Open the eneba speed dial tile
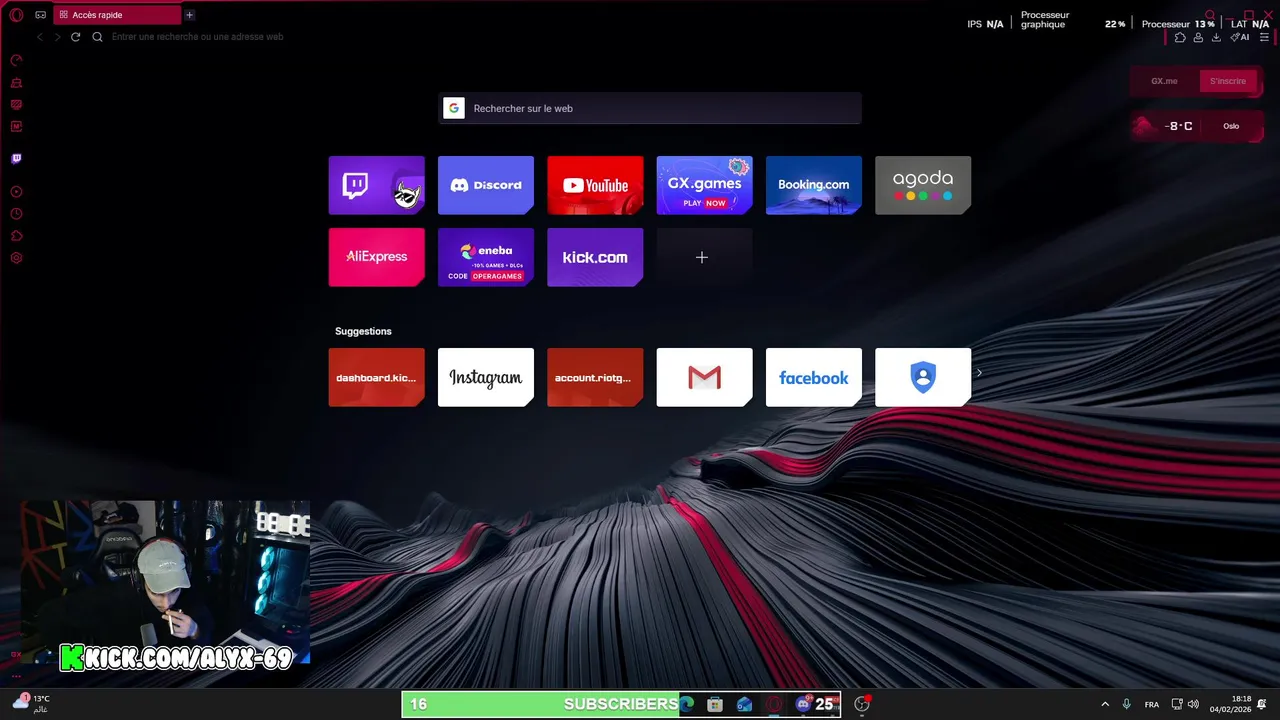The width and height of the screenshot is (1280, 720). click(x=486, y=257)
